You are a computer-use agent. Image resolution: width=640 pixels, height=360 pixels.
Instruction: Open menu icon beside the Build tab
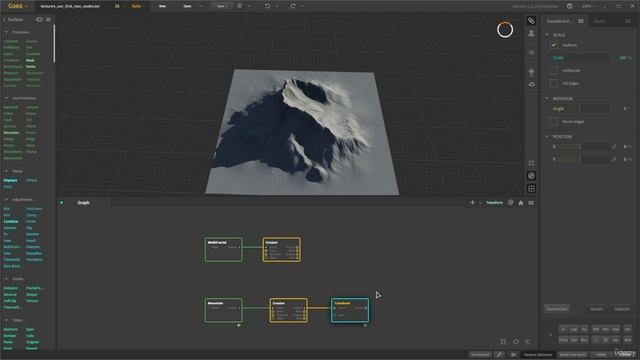pyautogui.click(x=628, y=21)
